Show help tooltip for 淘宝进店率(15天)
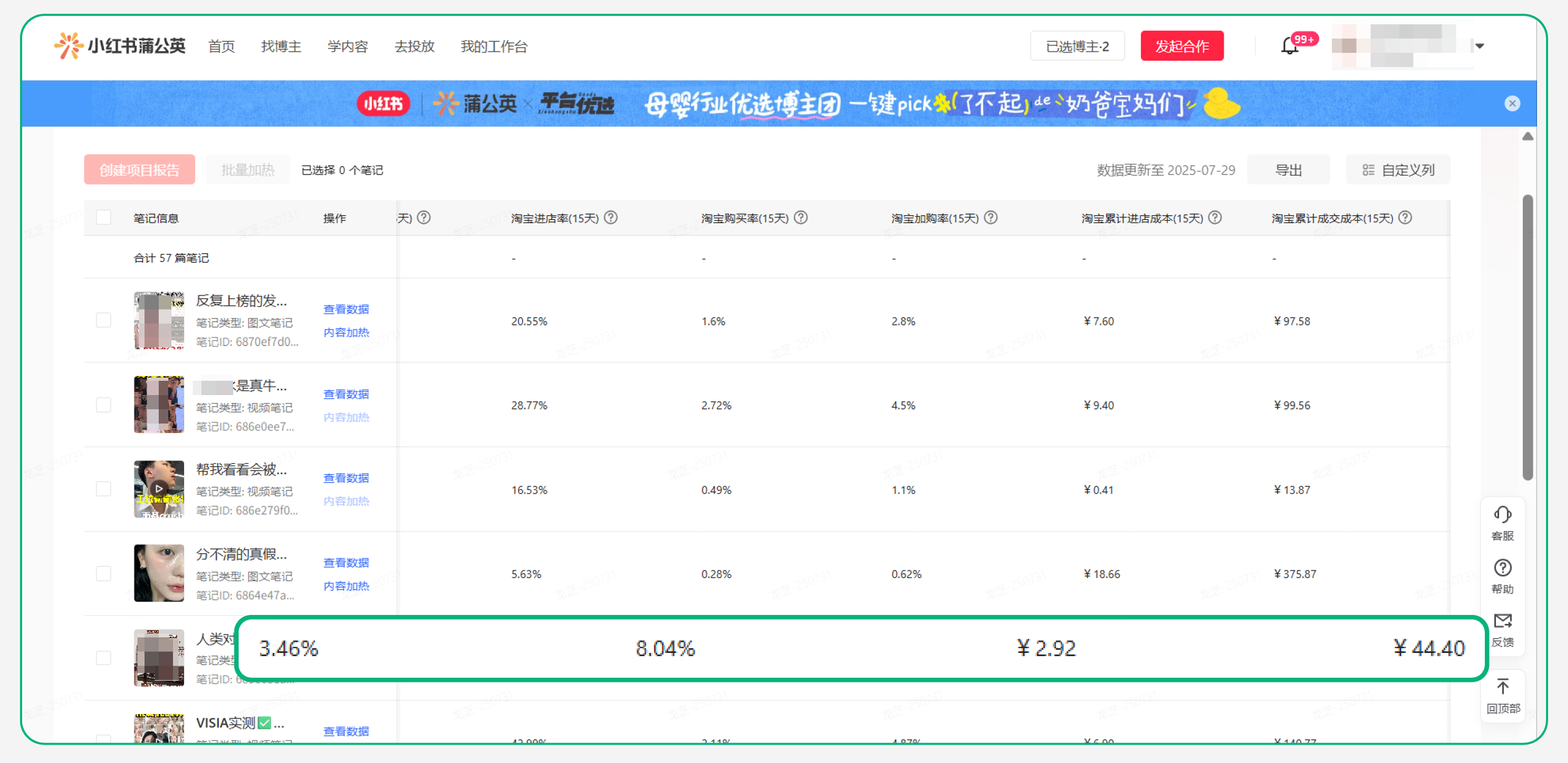This screenshot has width=1568, height=763. point(611,218)
